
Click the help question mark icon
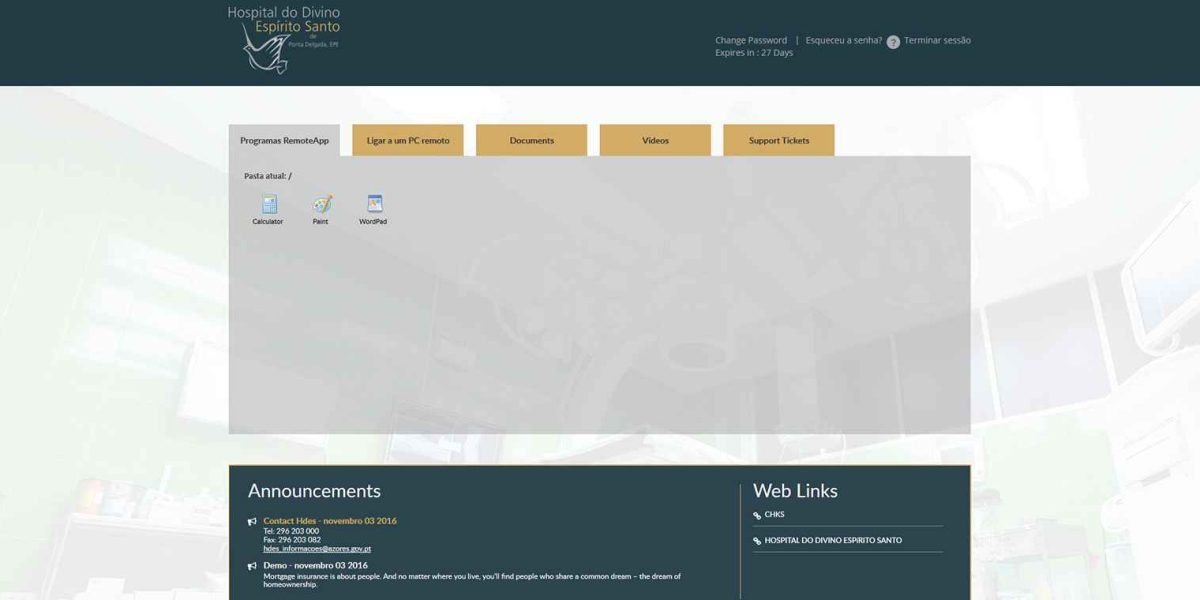891,41
